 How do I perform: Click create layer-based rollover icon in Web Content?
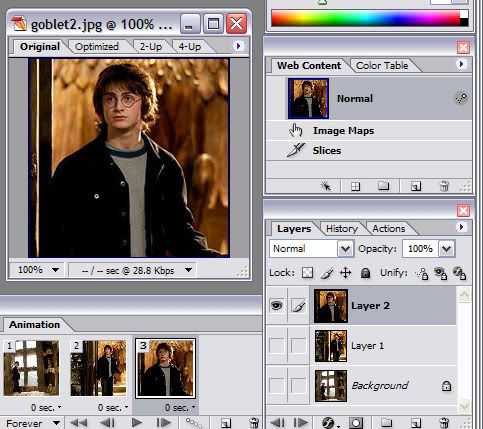click(x=325, y=186)
